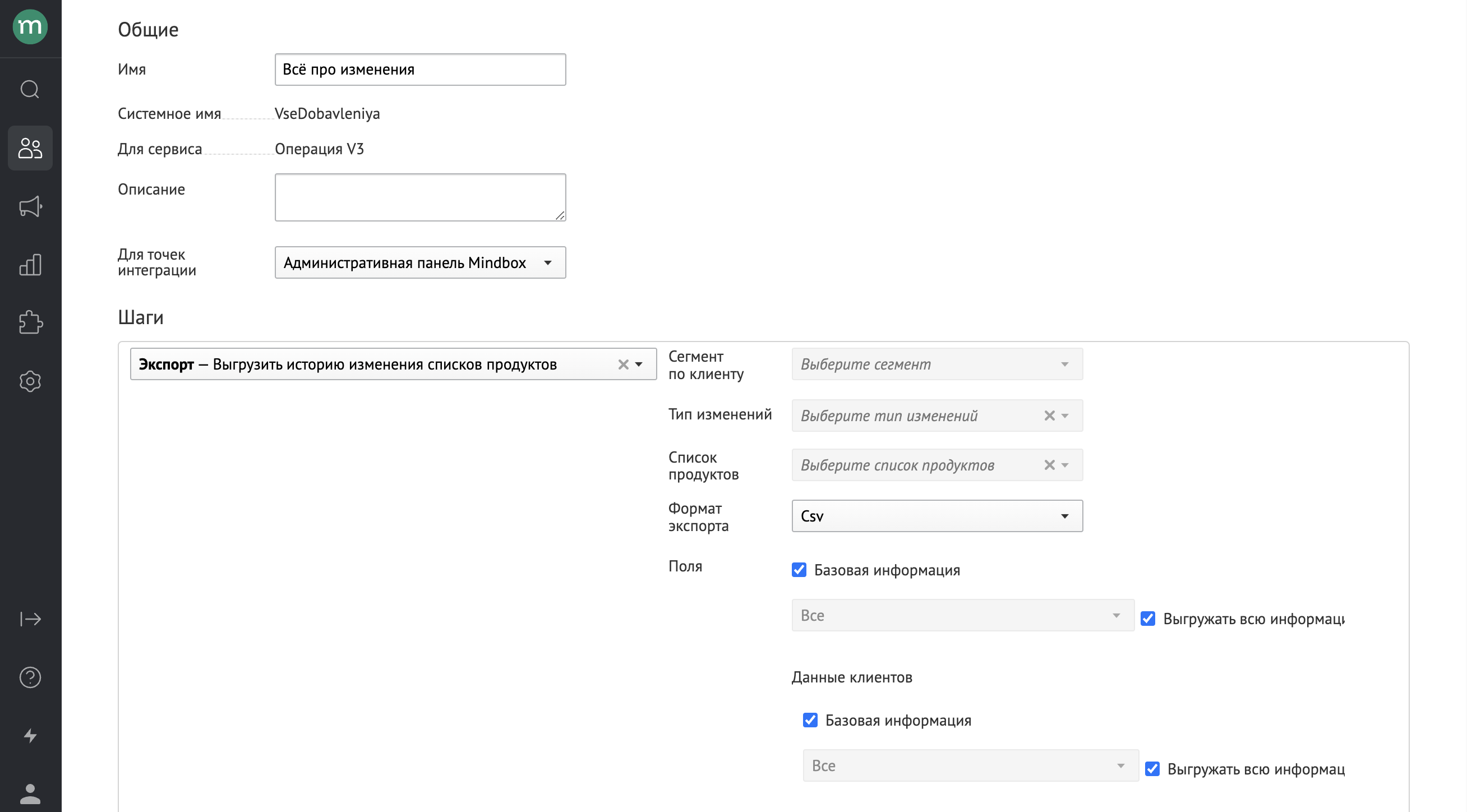
Task: Click the VseDobavleniya system name text
Action: coord(327,114)
